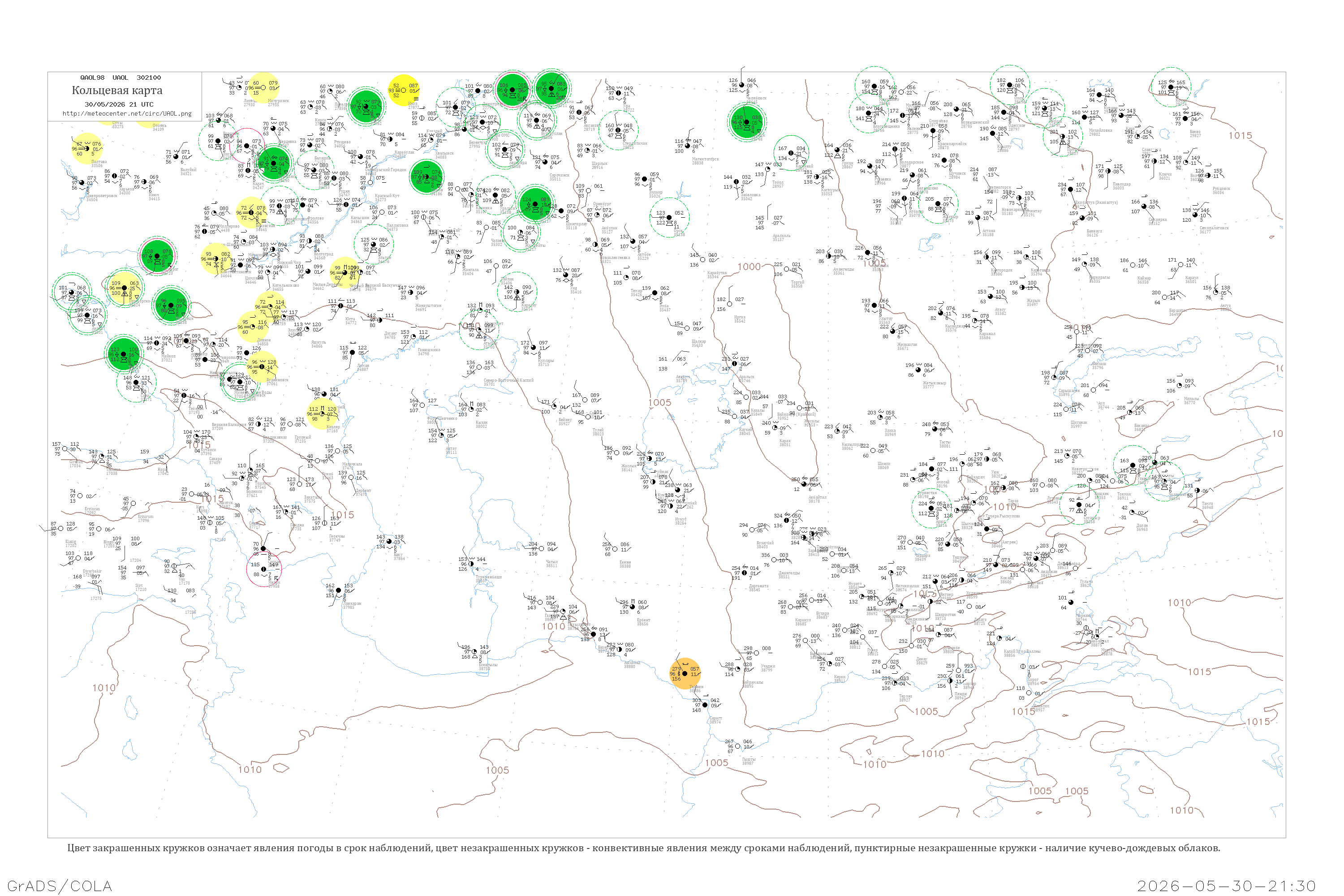
Task: Select the Котельниково 34655 label
Action: [x=286, y=288]
